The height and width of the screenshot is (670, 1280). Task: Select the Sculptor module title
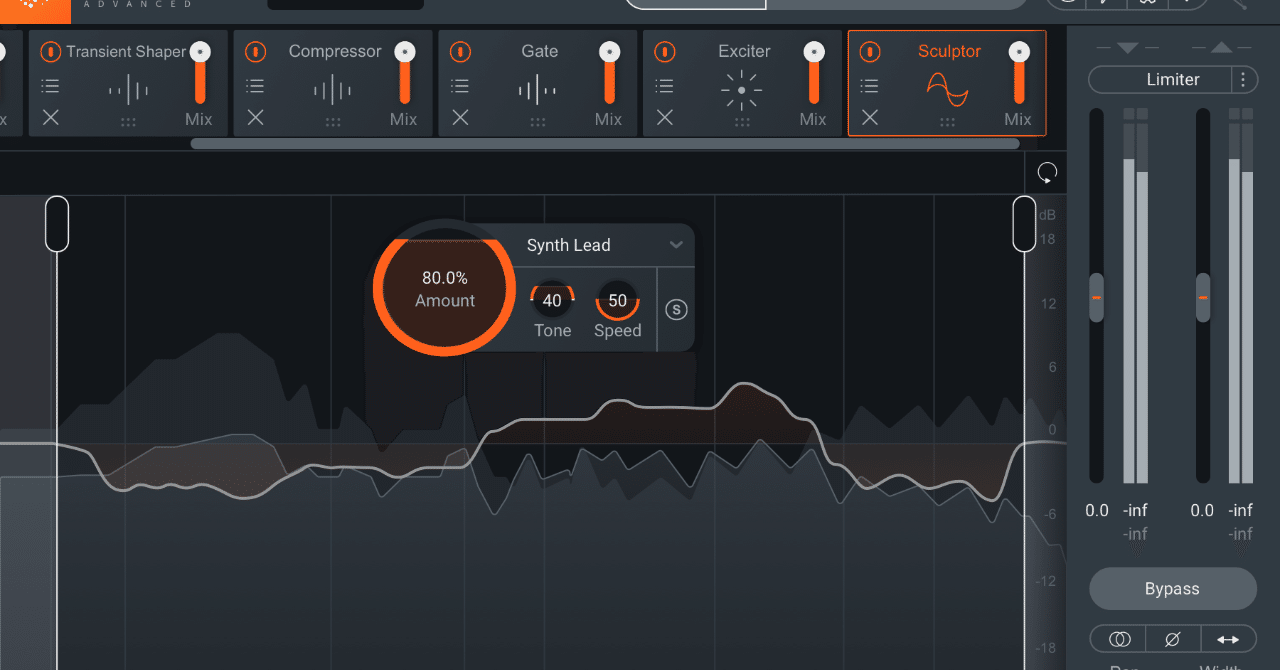click(x=949, y=51)
